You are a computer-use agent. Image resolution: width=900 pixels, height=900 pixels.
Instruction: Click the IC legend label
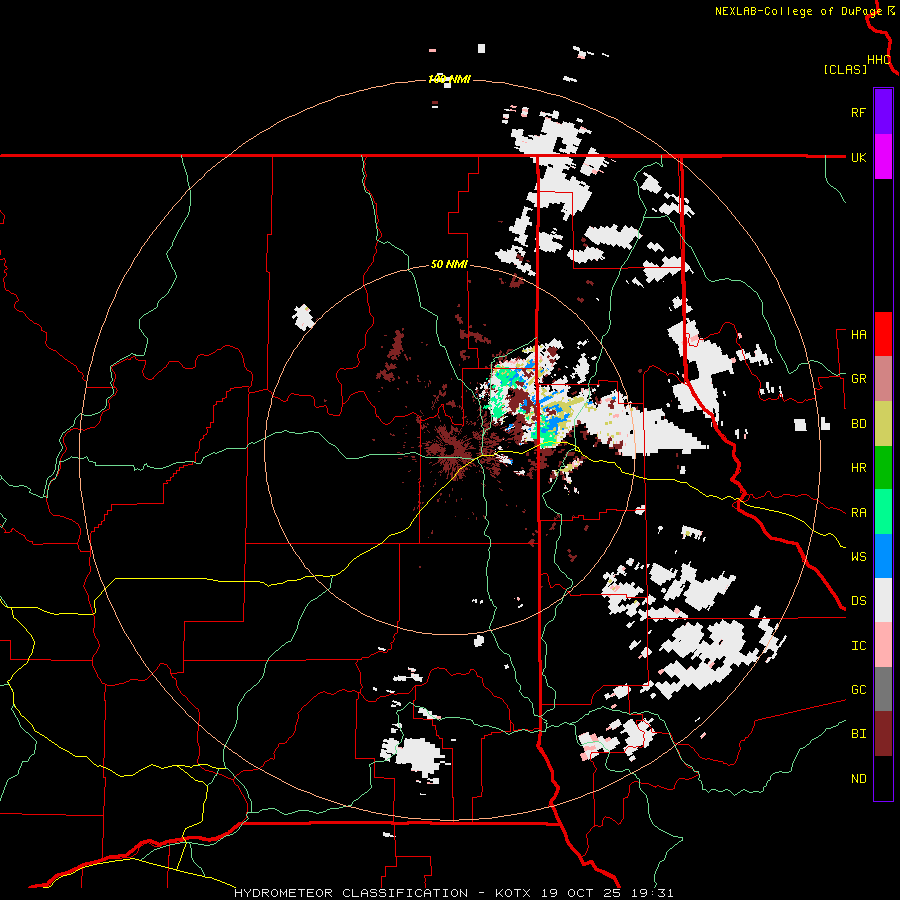click(858, 646)
